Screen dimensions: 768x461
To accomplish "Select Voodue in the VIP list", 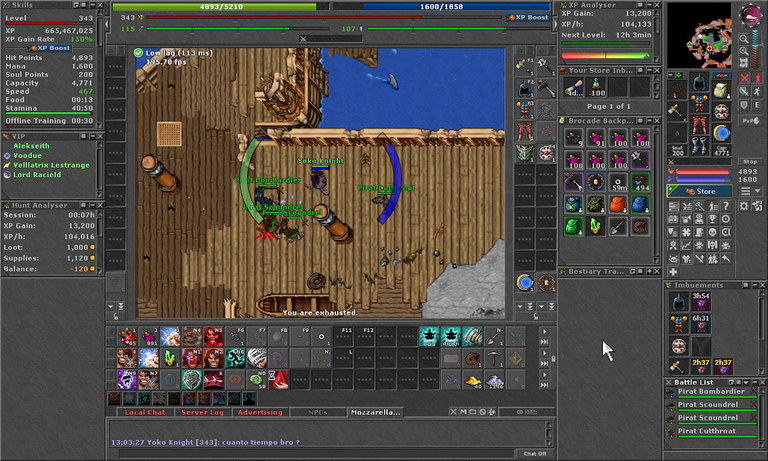I will pyautogui.click(x=27, y=155).
